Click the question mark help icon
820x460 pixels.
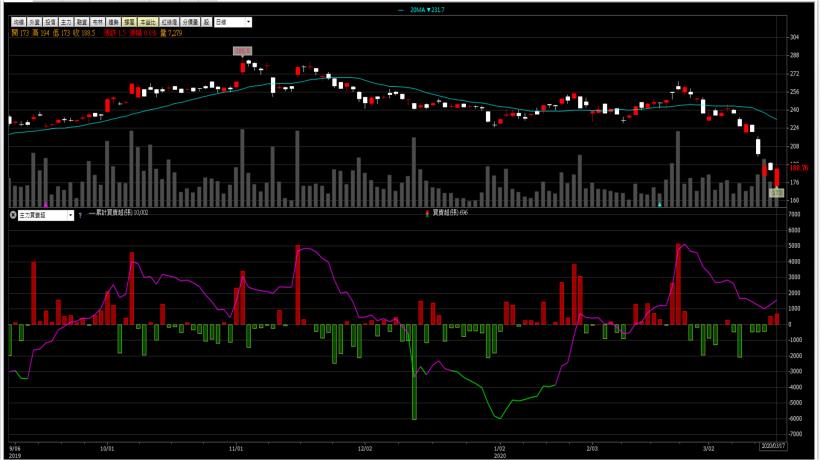tap(79, 214)
